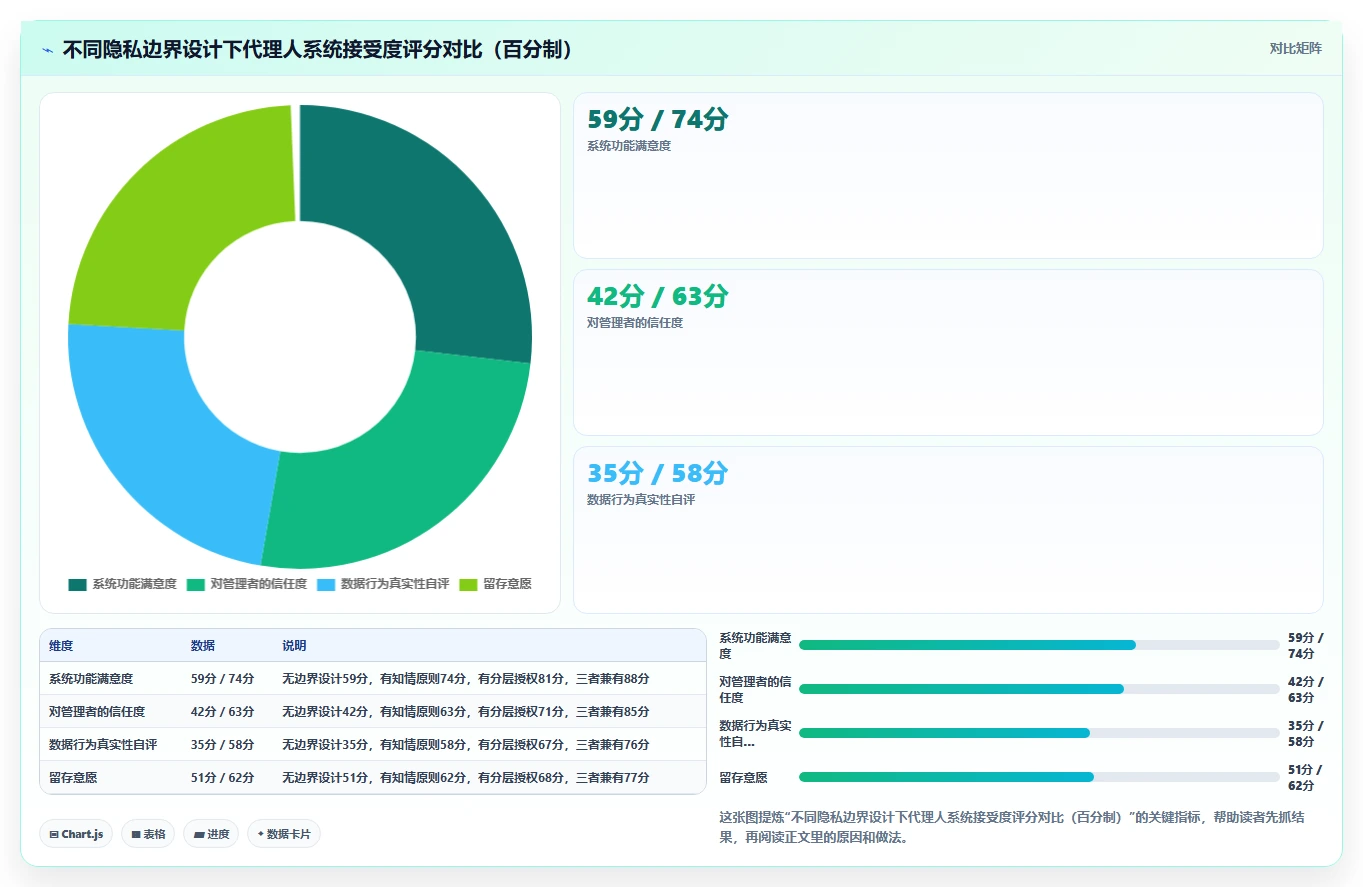
Task: Click the 表格 tag
Action: [148, 834]
